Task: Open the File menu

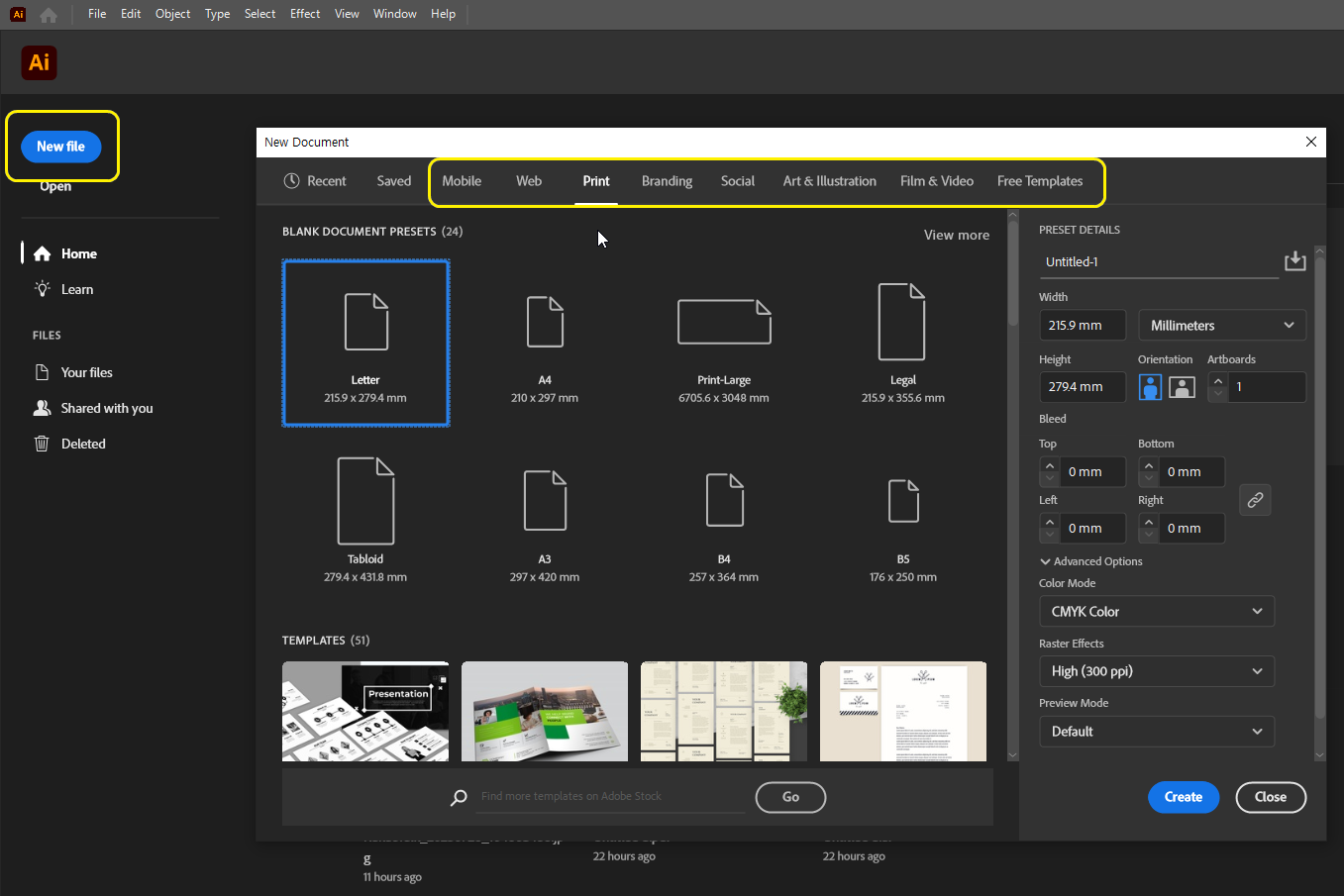Action: pyautogui.click(x=97, y=14)
